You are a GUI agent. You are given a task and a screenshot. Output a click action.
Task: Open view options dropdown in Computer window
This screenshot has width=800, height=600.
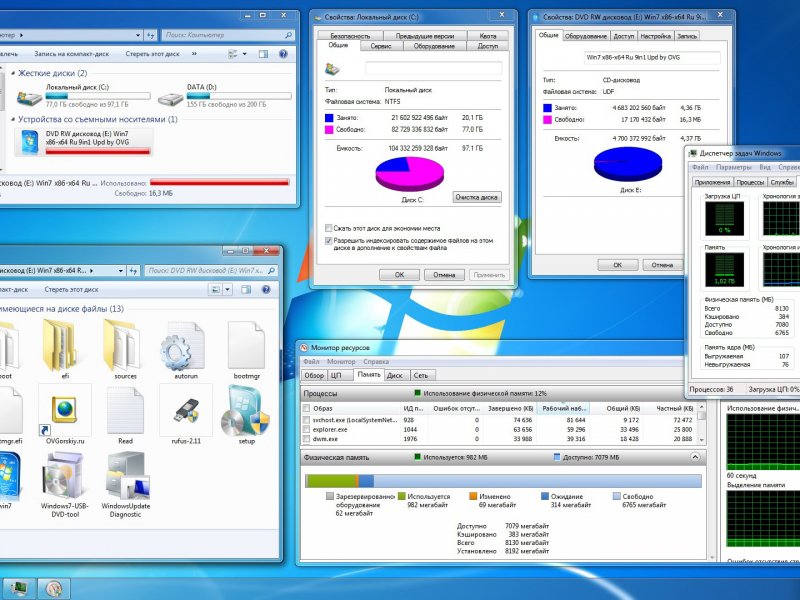244,54
